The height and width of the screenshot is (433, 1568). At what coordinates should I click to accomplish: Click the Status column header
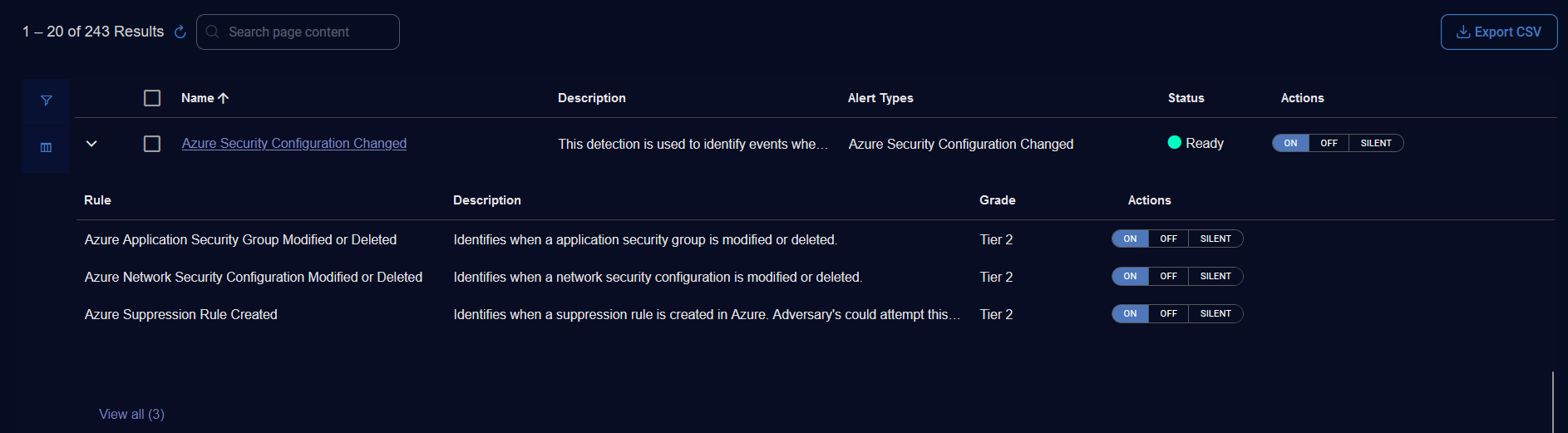(1186, 98)
